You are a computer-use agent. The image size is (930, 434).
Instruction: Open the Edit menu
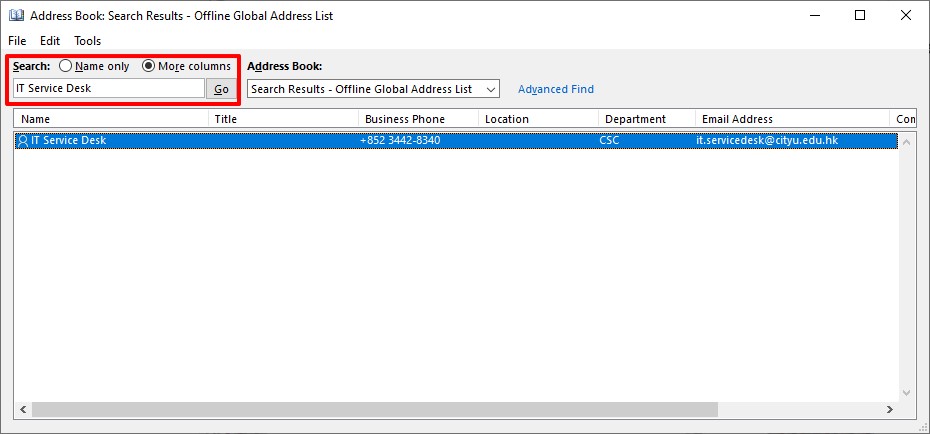coord(50,41)
